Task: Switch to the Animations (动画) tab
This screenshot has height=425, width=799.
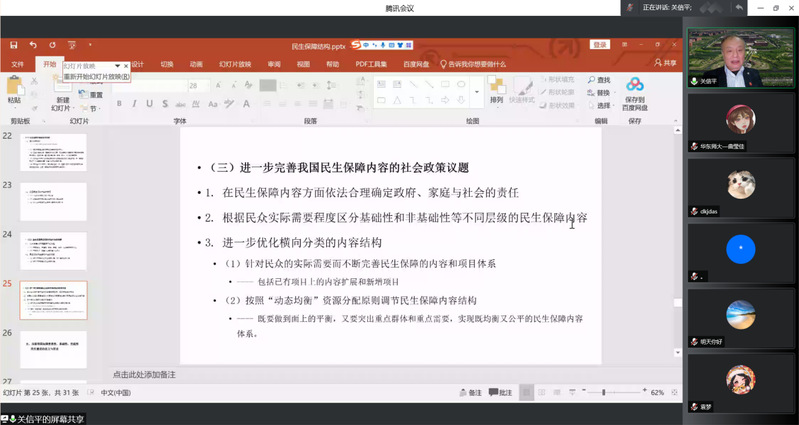Action: tap(196, 64)
